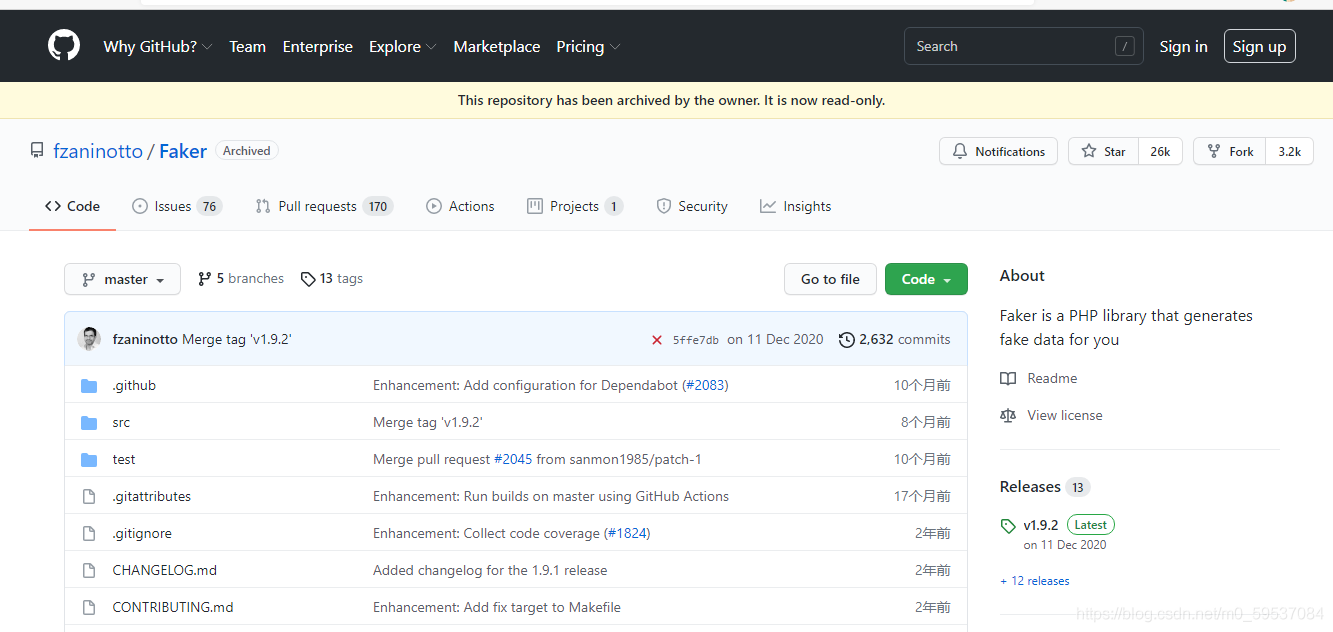Open the master branch selector

[122, 279]
